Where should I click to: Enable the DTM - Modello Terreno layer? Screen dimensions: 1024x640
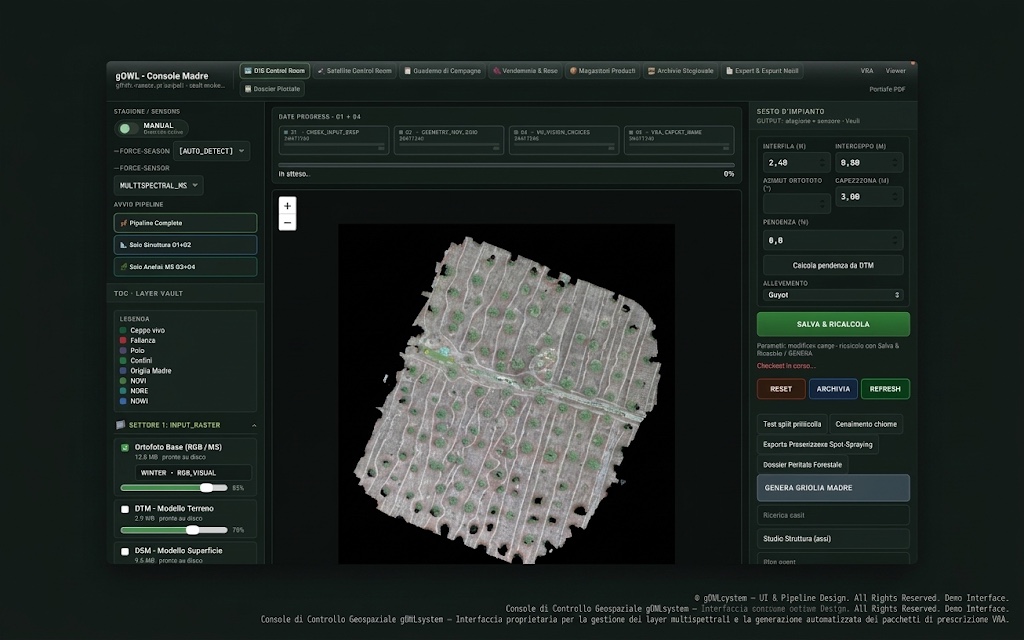(x=125, y=509)
